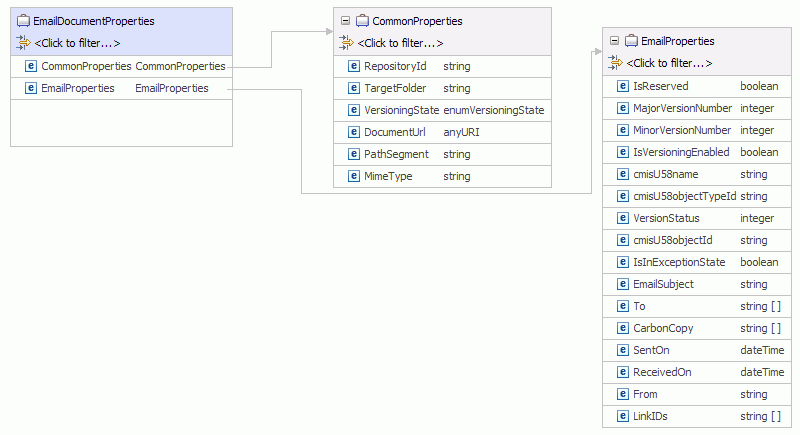Click element icon beside TargetFolder
Viewport: 800px width, 435px height.
tap(354, 88)
